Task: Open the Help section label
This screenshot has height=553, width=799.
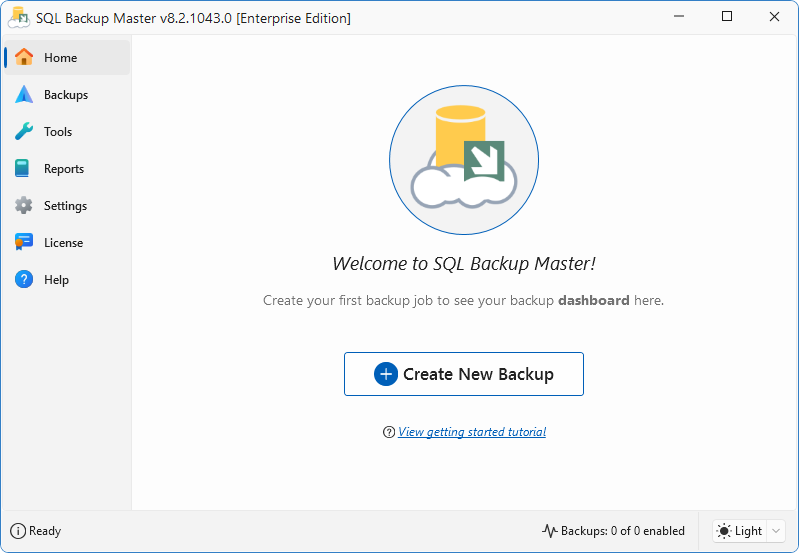Action: pos(56,280)
